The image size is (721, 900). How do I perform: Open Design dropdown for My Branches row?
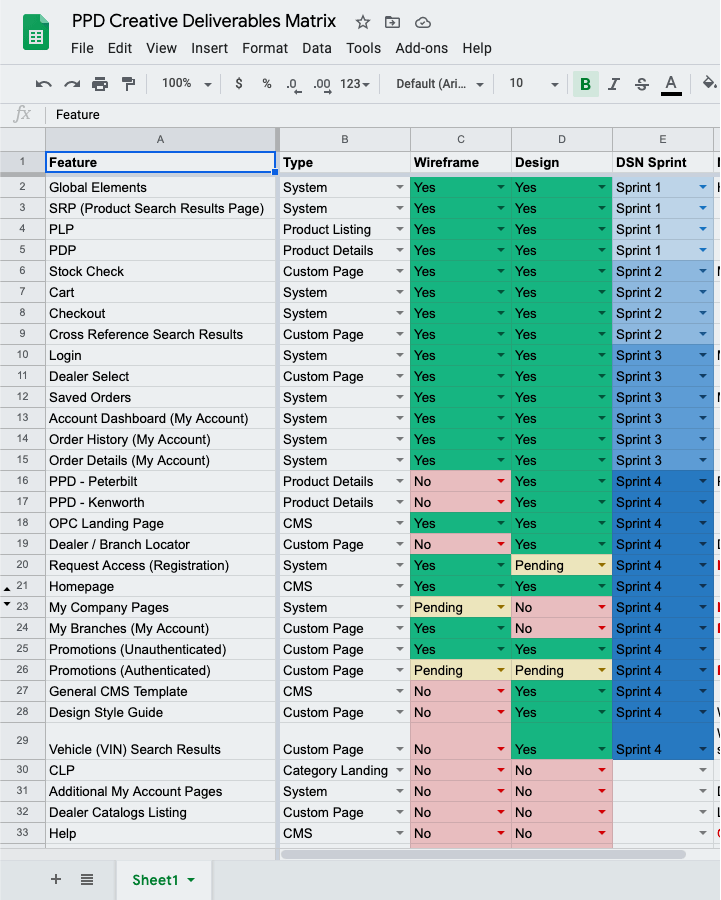tap(602, 628)
